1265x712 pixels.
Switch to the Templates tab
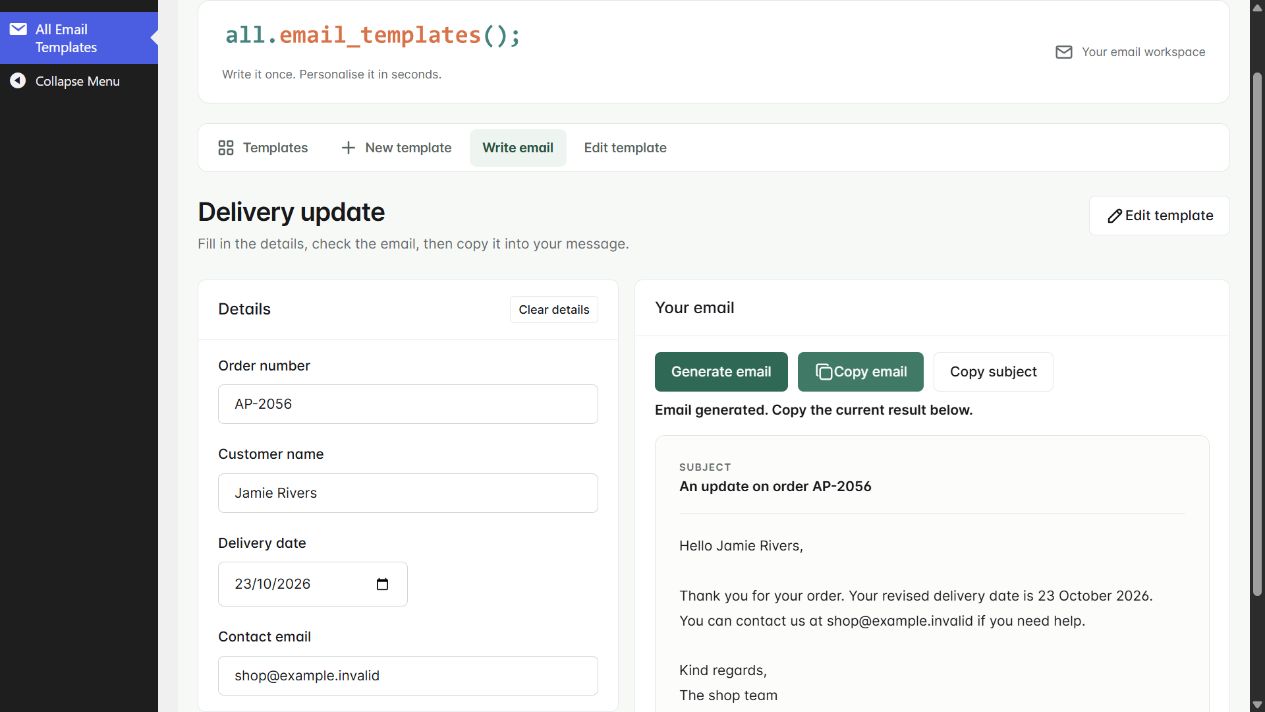point(263,147)
